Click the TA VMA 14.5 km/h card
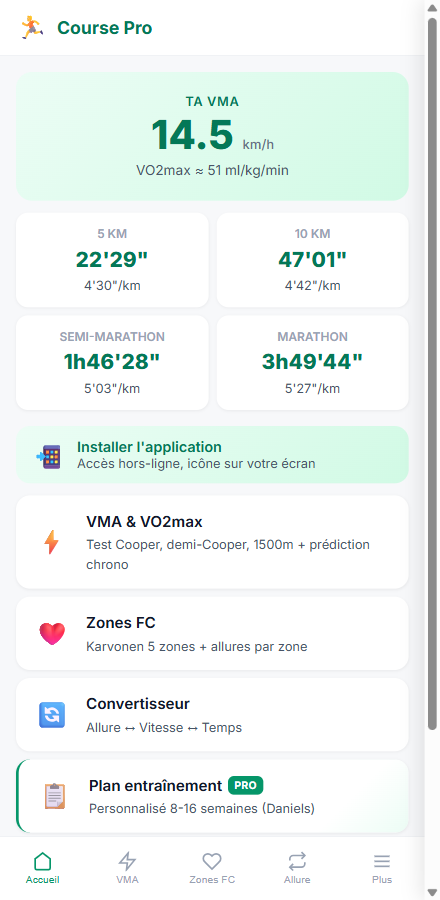 click(x=212, y=136)
